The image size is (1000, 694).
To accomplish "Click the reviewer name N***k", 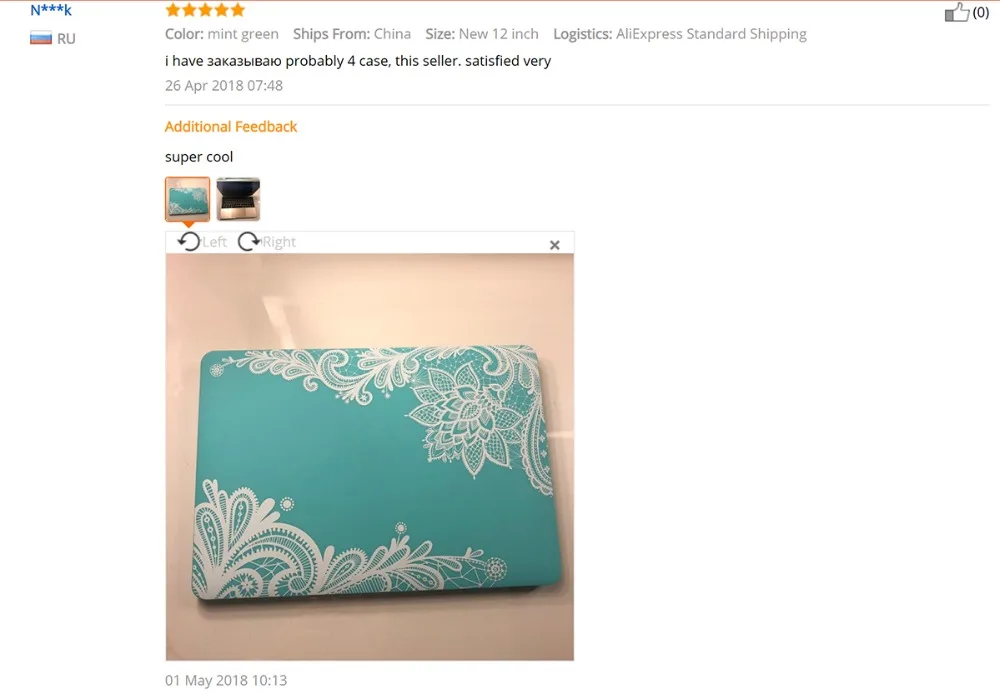I will 51,10.
